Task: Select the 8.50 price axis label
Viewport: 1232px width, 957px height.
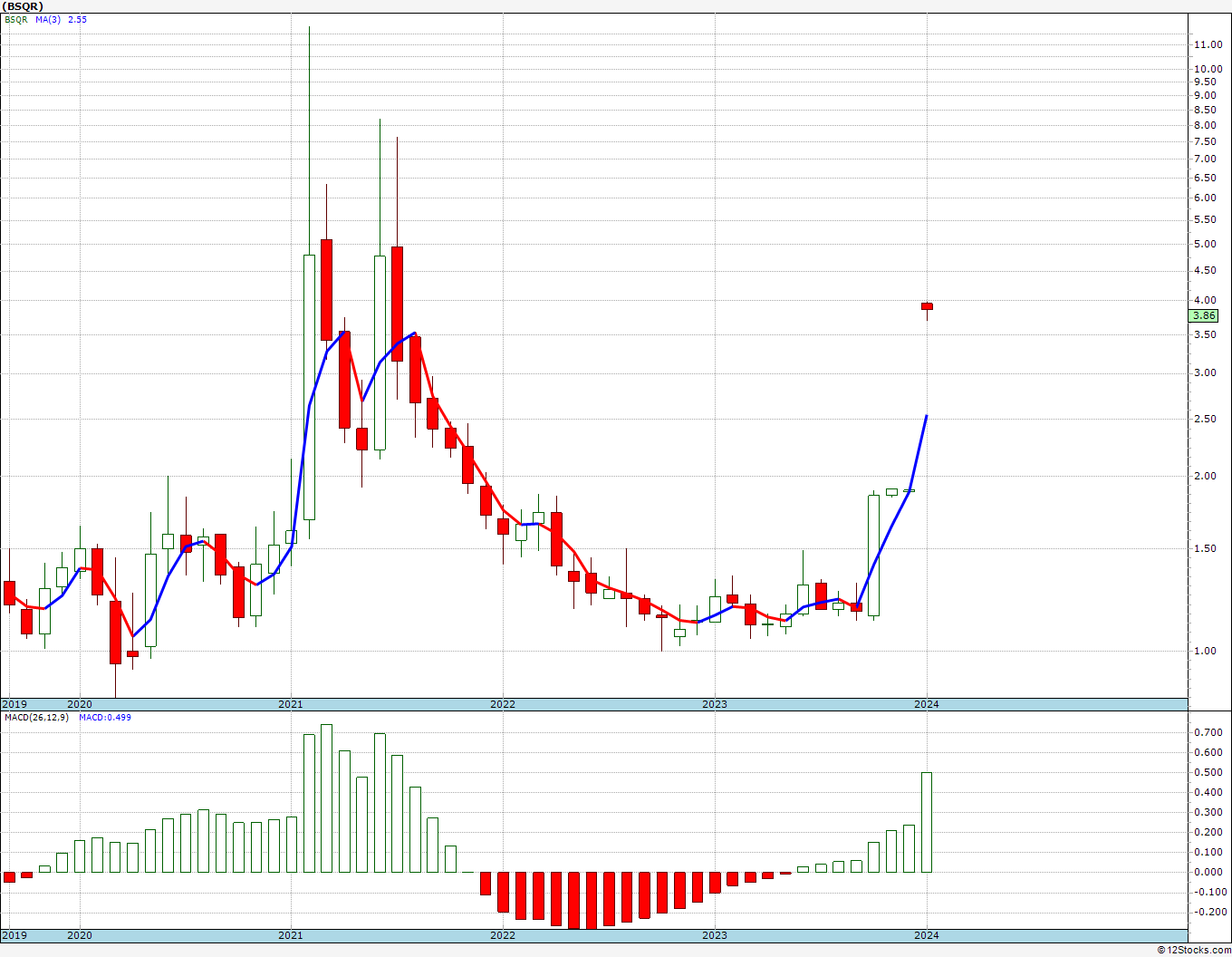Action: click(1205, 110)
